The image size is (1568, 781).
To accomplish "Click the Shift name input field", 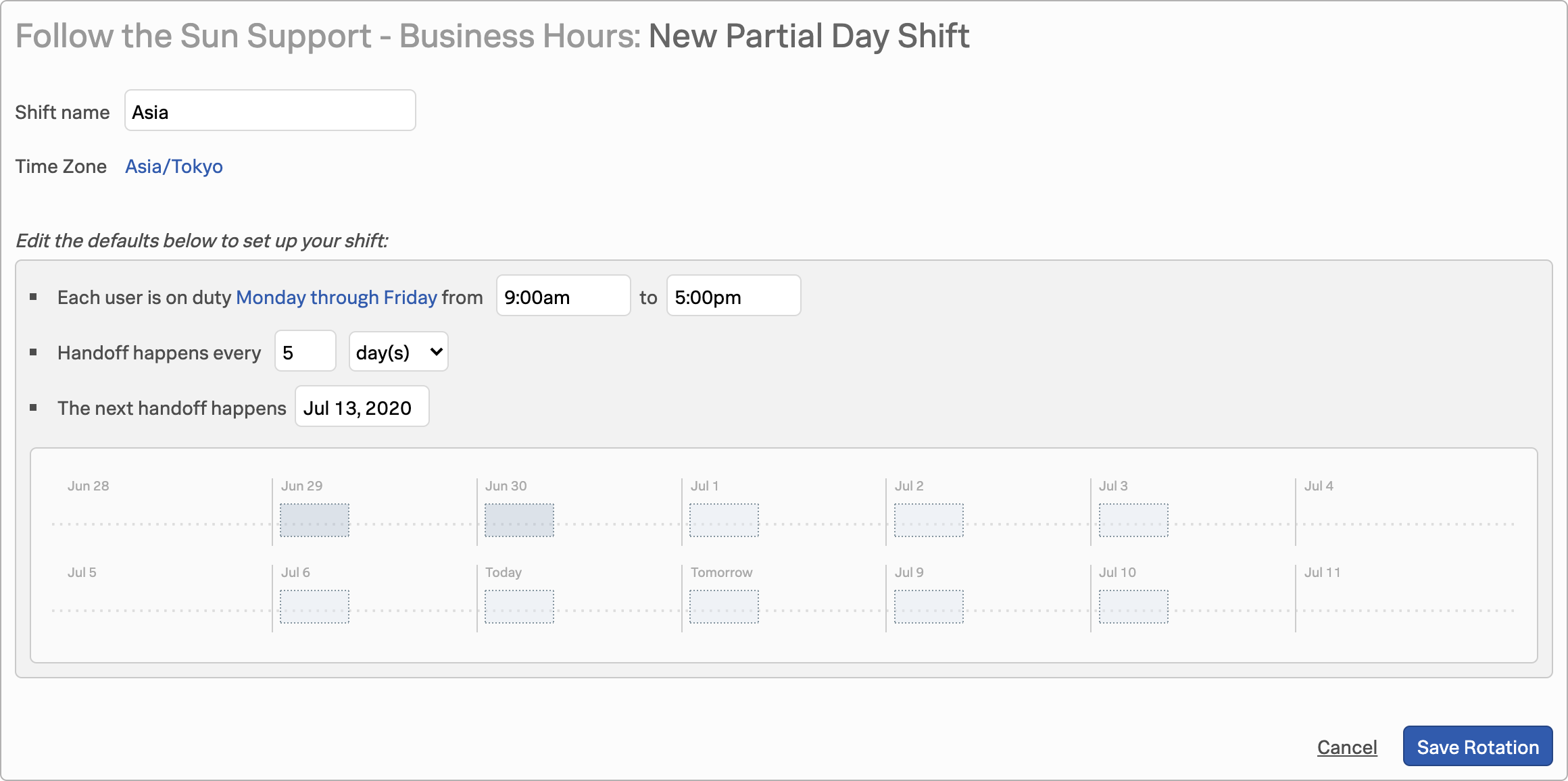I will [x=270, y=111].
